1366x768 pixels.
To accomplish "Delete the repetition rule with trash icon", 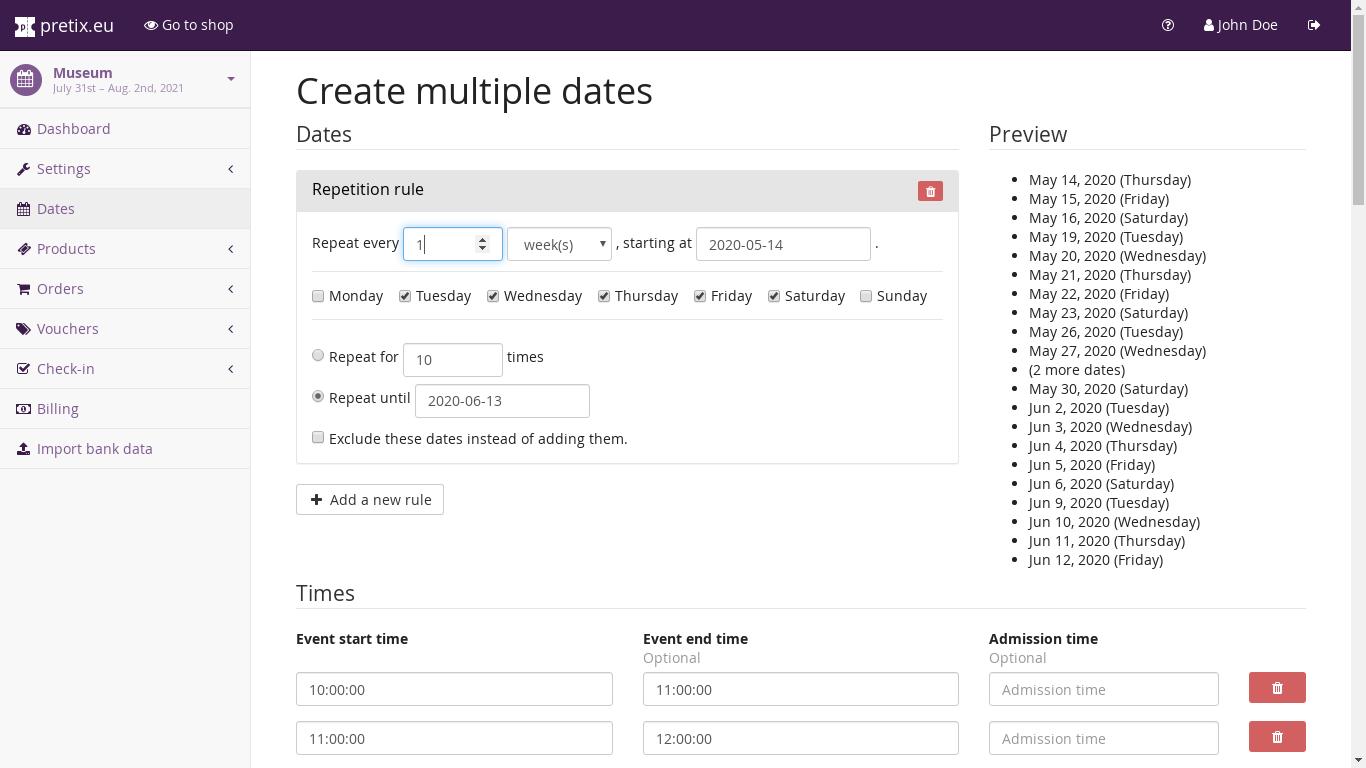I will [x=930, y=191].
